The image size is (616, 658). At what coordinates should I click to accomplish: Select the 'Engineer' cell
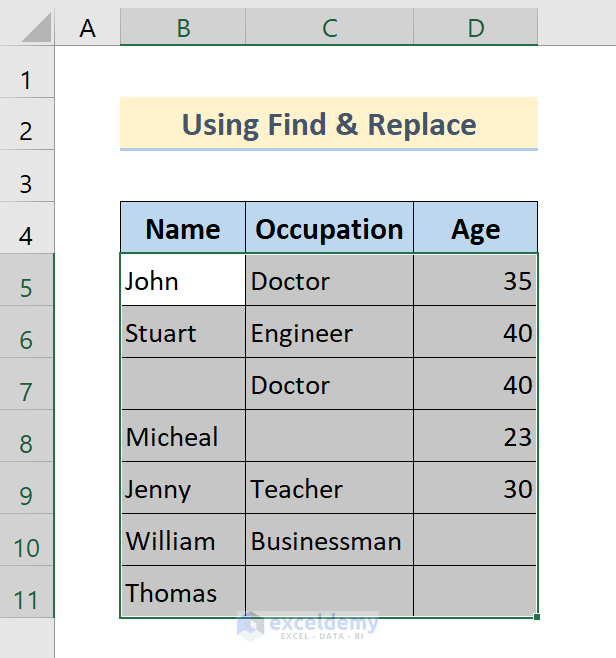point(329,332)
